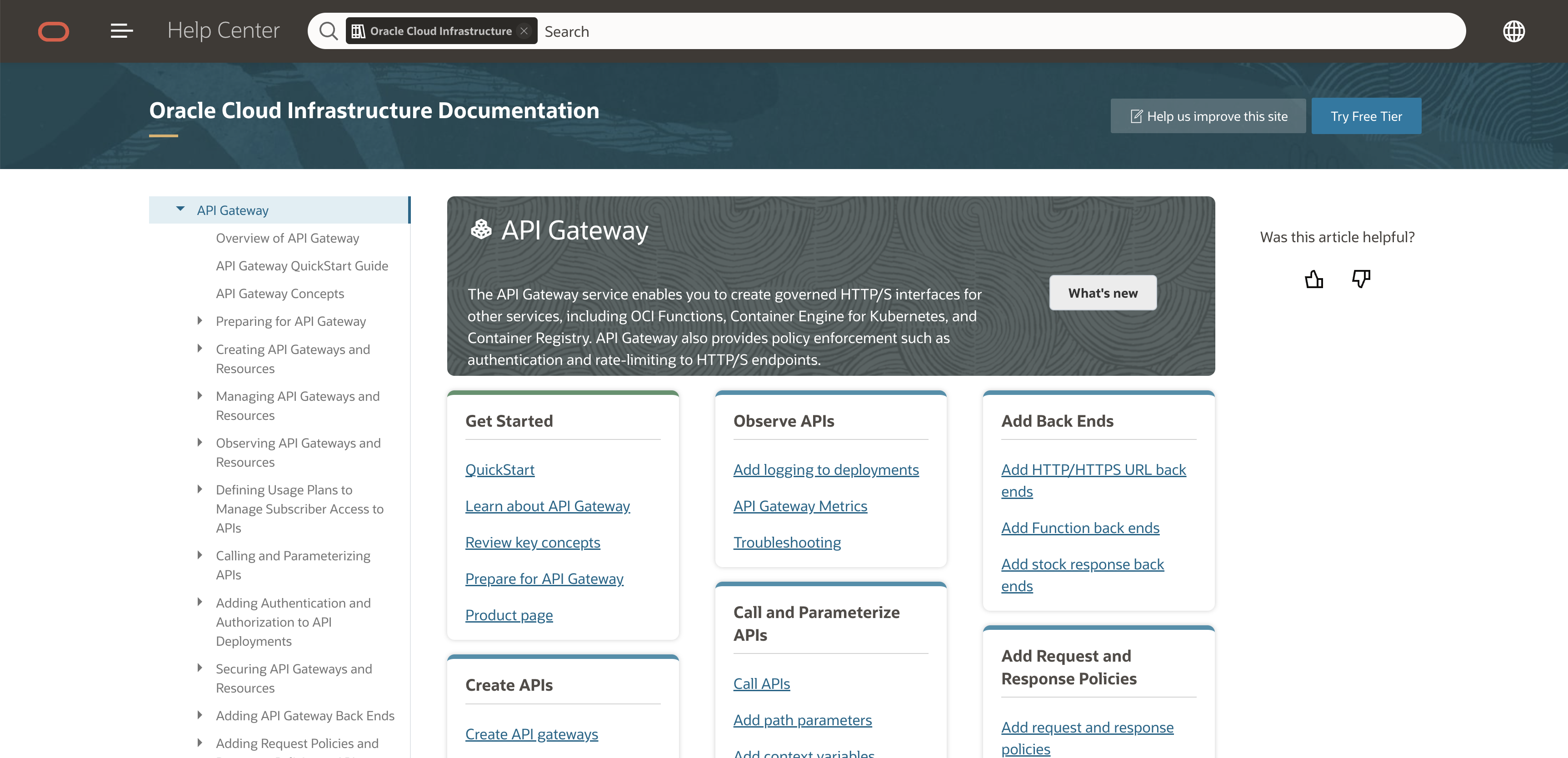
Task: Expand Calling and Parameterizing APIs
Action: click(x=200, y=555)
